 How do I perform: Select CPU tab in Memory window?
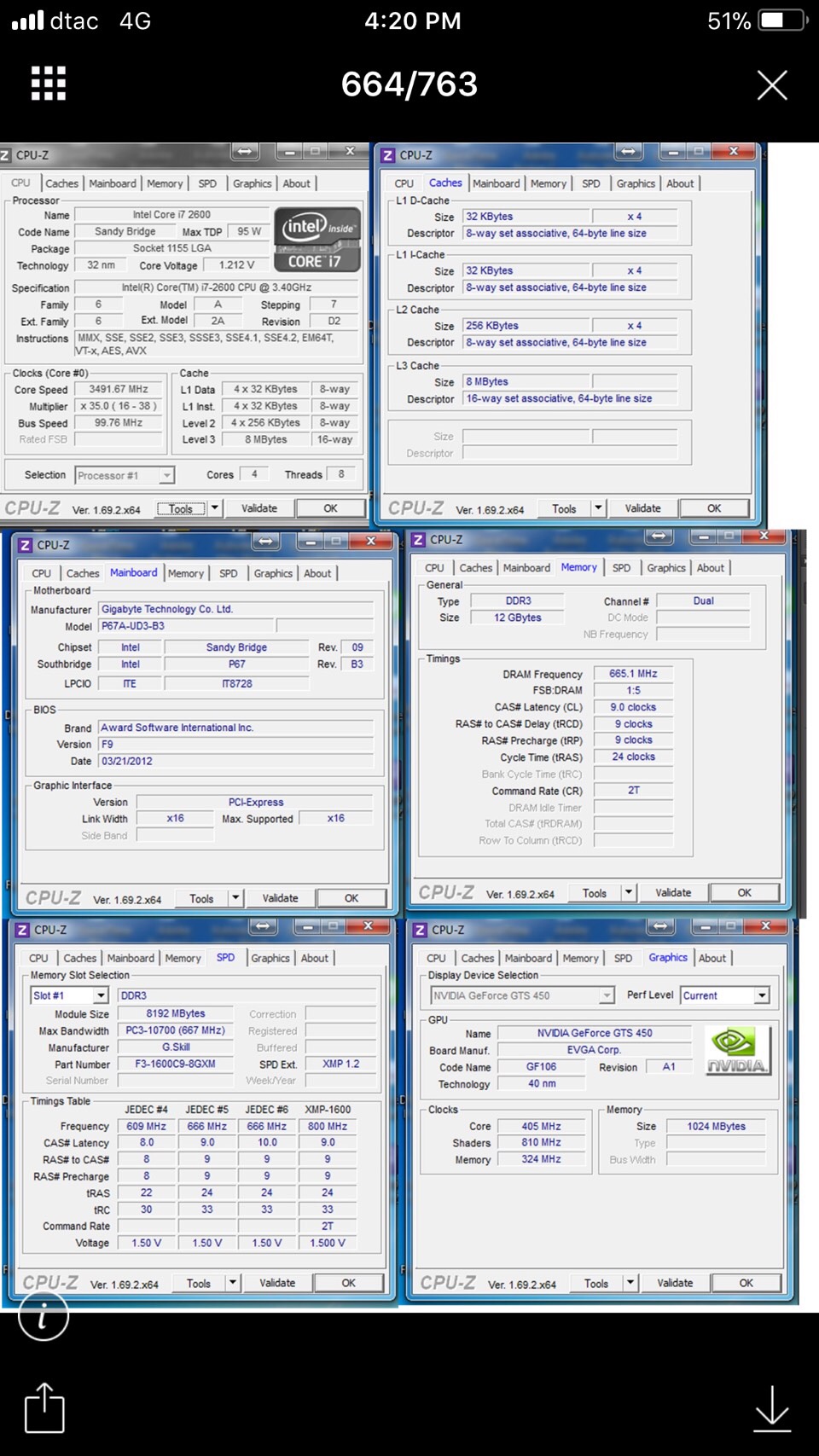pyautogui.click(x=434, y=568)
